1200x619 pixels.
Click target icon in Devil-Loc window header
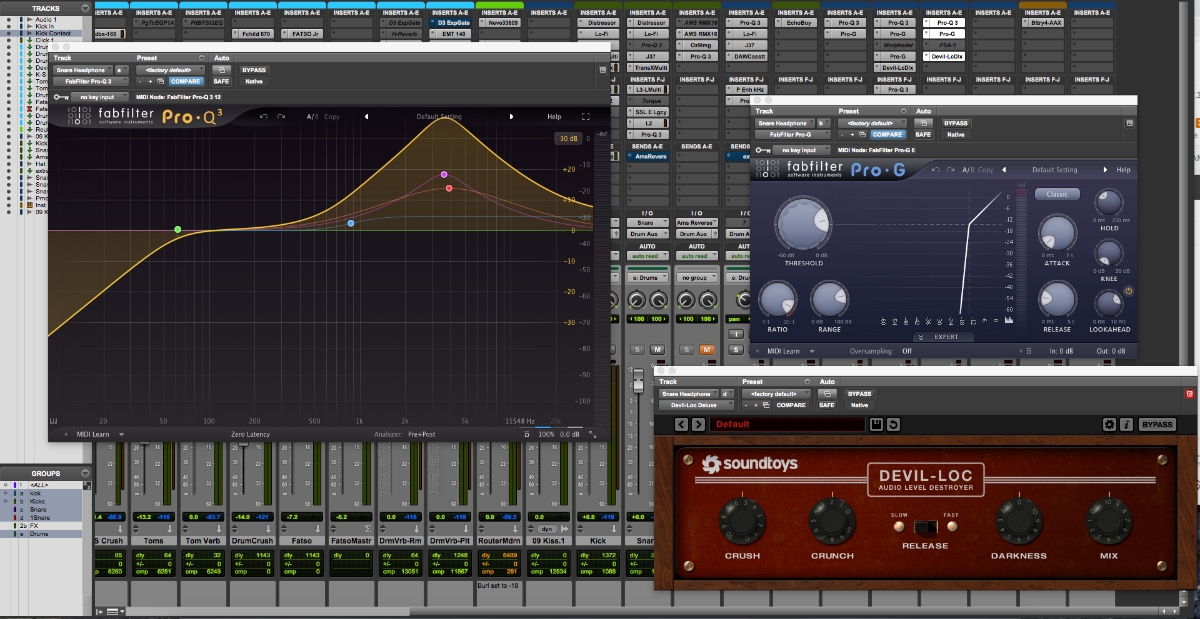[1190, 395]
